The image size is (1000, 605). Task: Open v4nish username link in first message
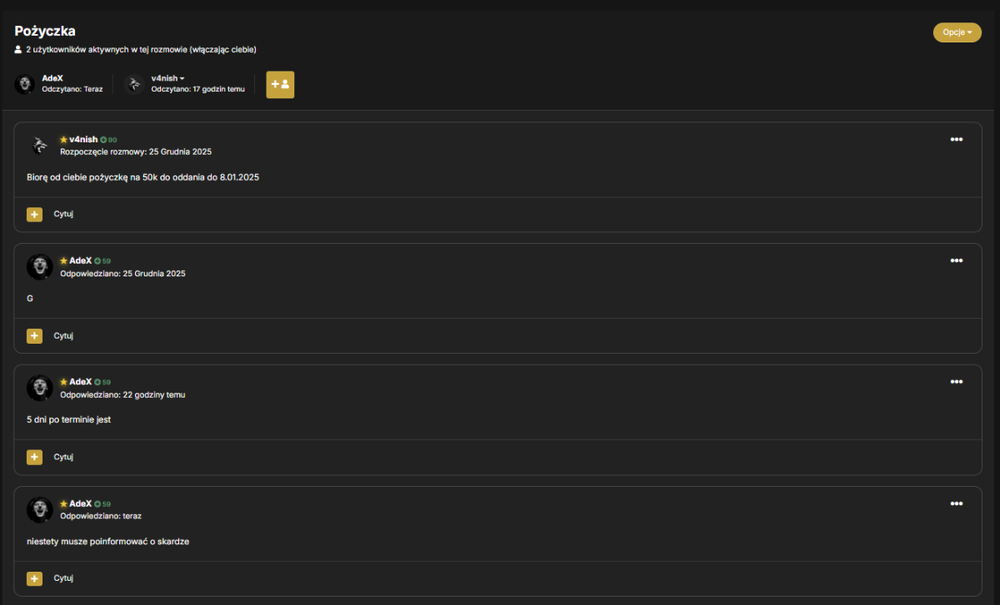pos(84,140)
